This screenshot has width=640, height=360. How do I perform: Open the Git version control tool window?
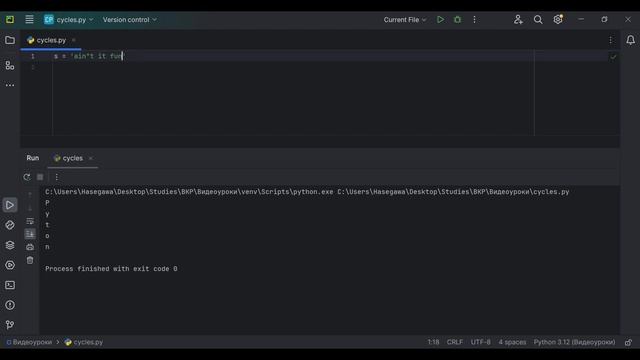coord(10,324)
